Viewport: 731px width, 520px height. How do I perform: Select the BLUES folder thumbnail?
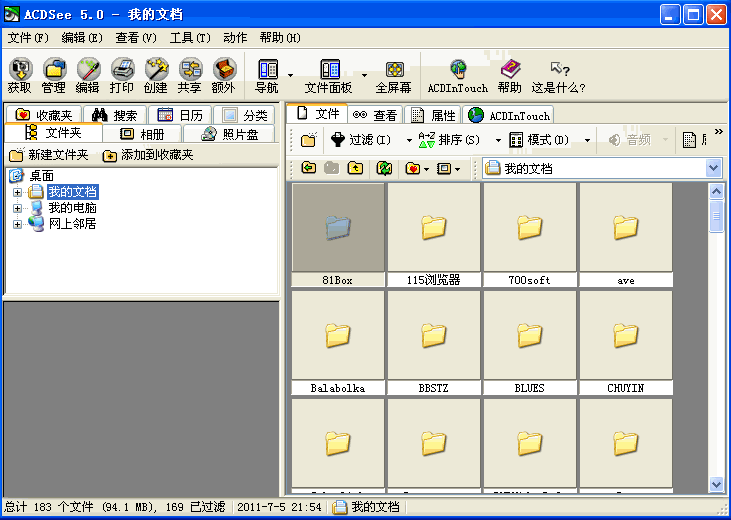pos(530,343)
